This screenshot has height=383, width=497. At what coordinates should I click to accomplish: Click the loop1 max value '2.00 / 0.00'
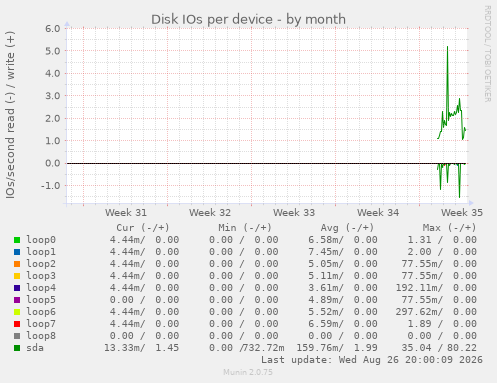tap(442, 252)
